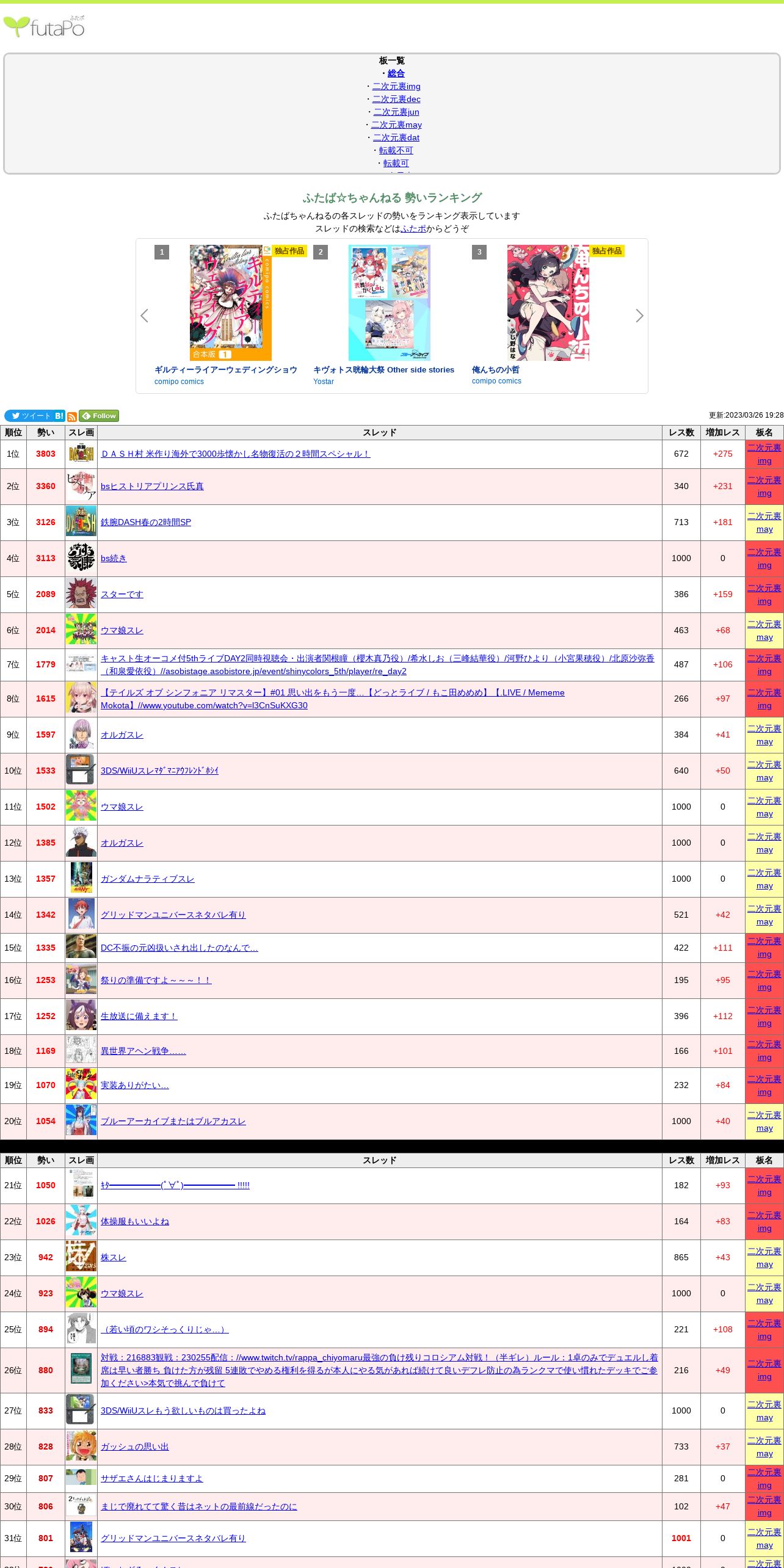Open thread 異世界アヘン戦争……

(x=143, y=1051)
